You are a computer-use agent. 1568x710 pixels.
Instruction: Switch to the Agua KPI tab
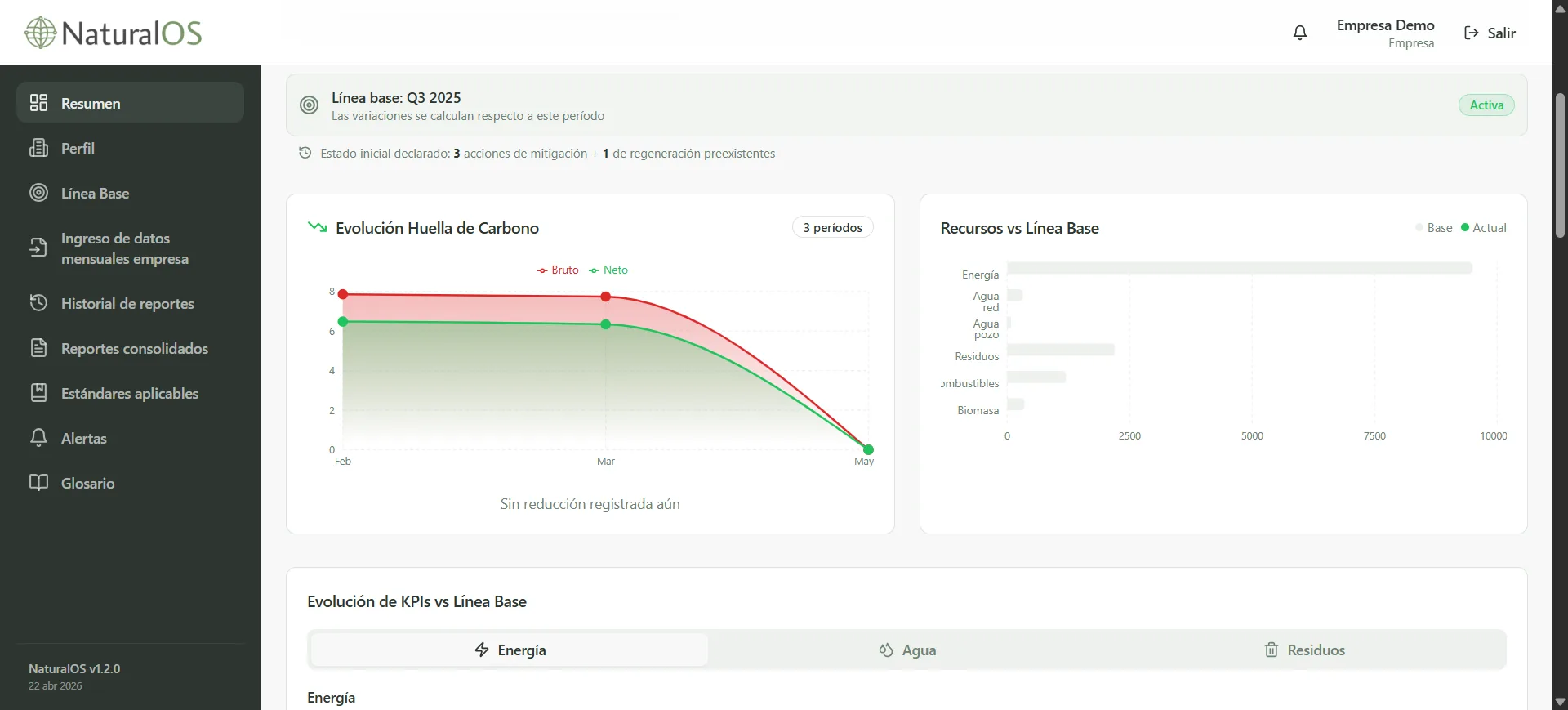[x=907, y=650]
